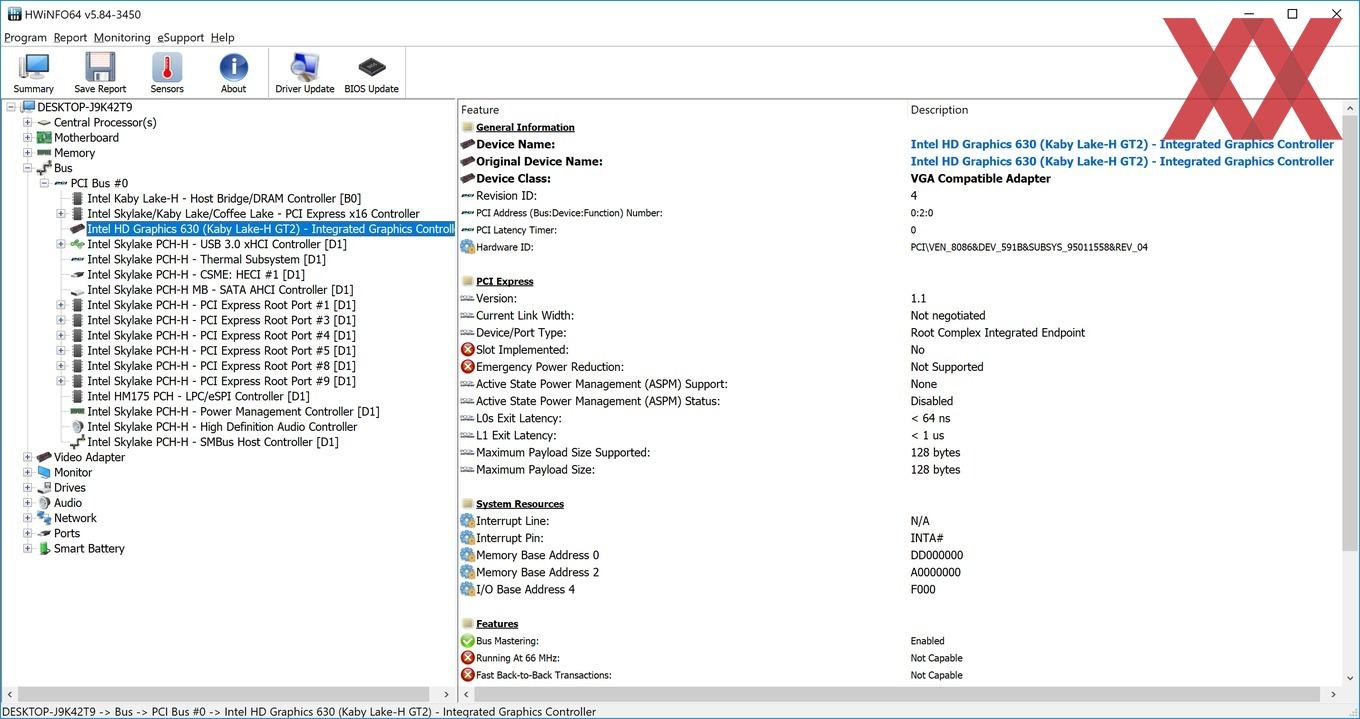Click the Device Name value link
The height and width of the screenshot is (719, 1360).
1122,144
